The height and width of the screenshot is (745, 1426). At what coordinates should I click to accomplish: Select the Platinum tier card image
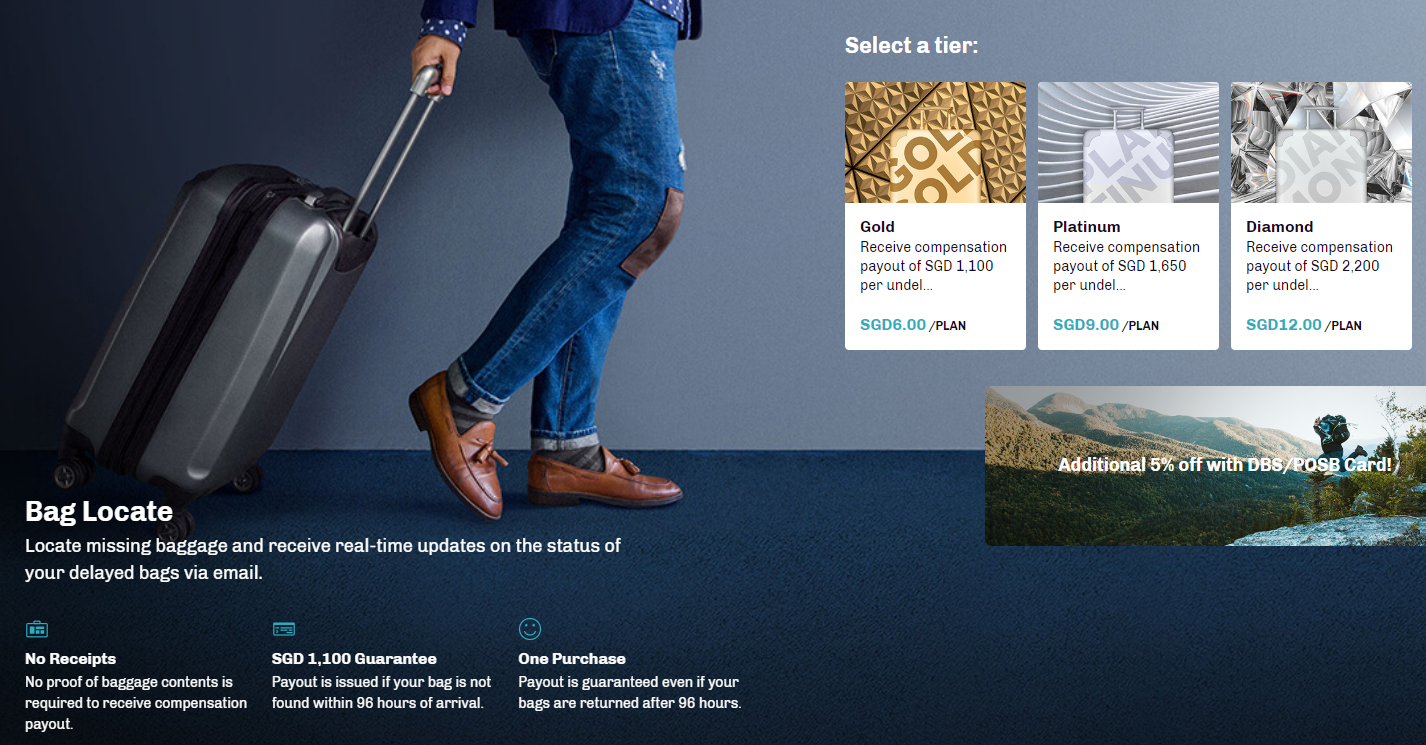1128,143
